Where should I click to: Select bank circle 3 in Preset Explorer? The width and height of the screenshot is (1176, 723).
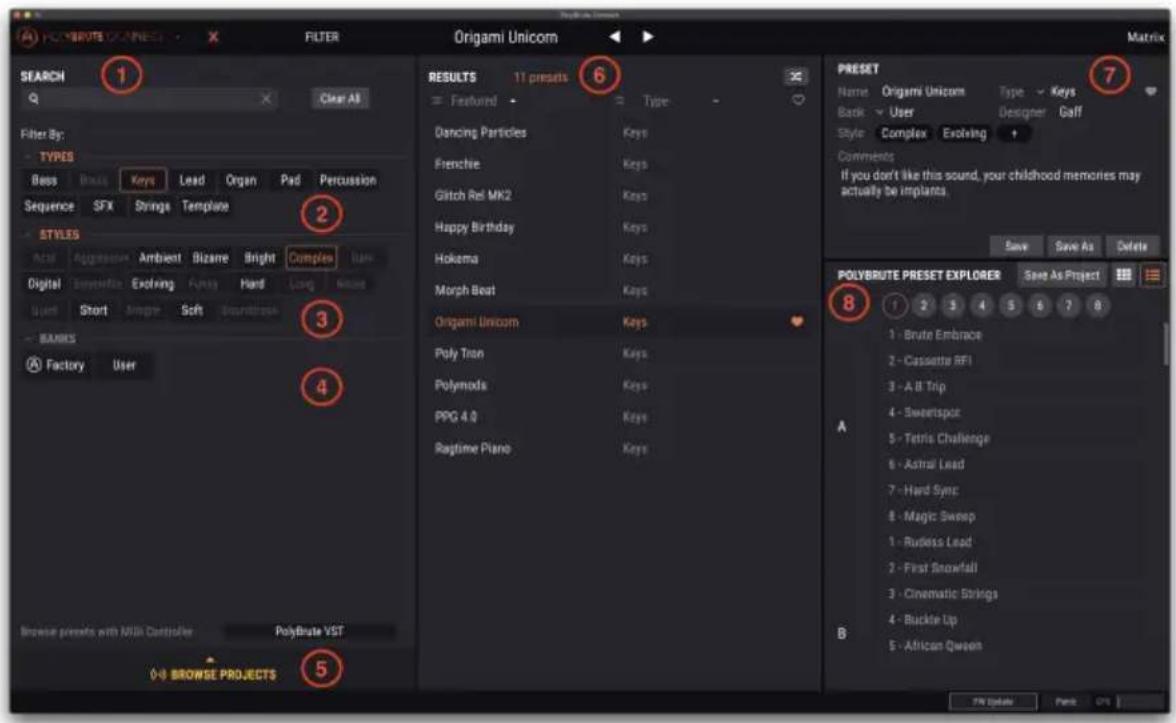tap(952, 305)
